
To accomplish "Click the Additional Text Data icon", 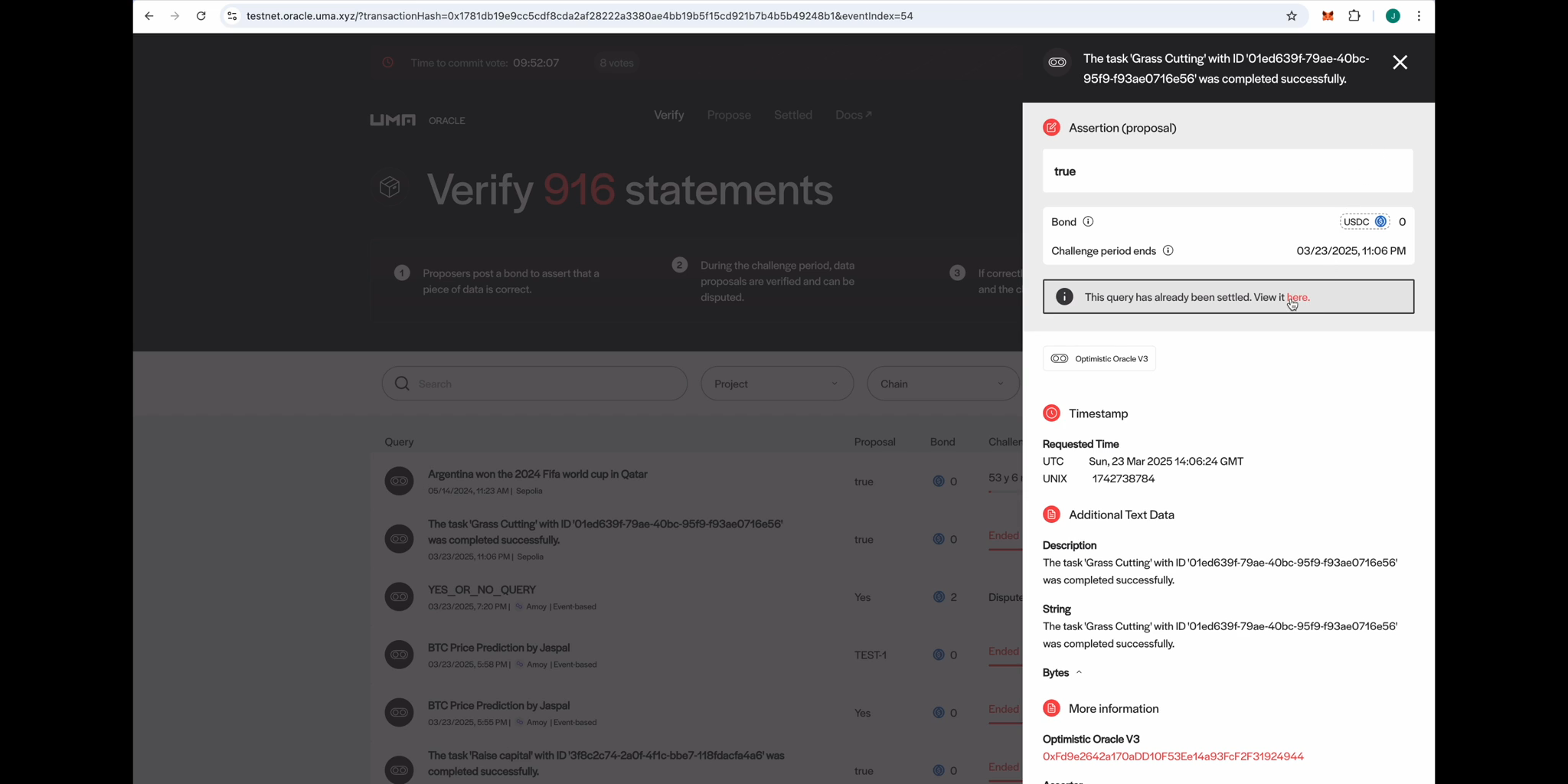I will click(1051, 515).
